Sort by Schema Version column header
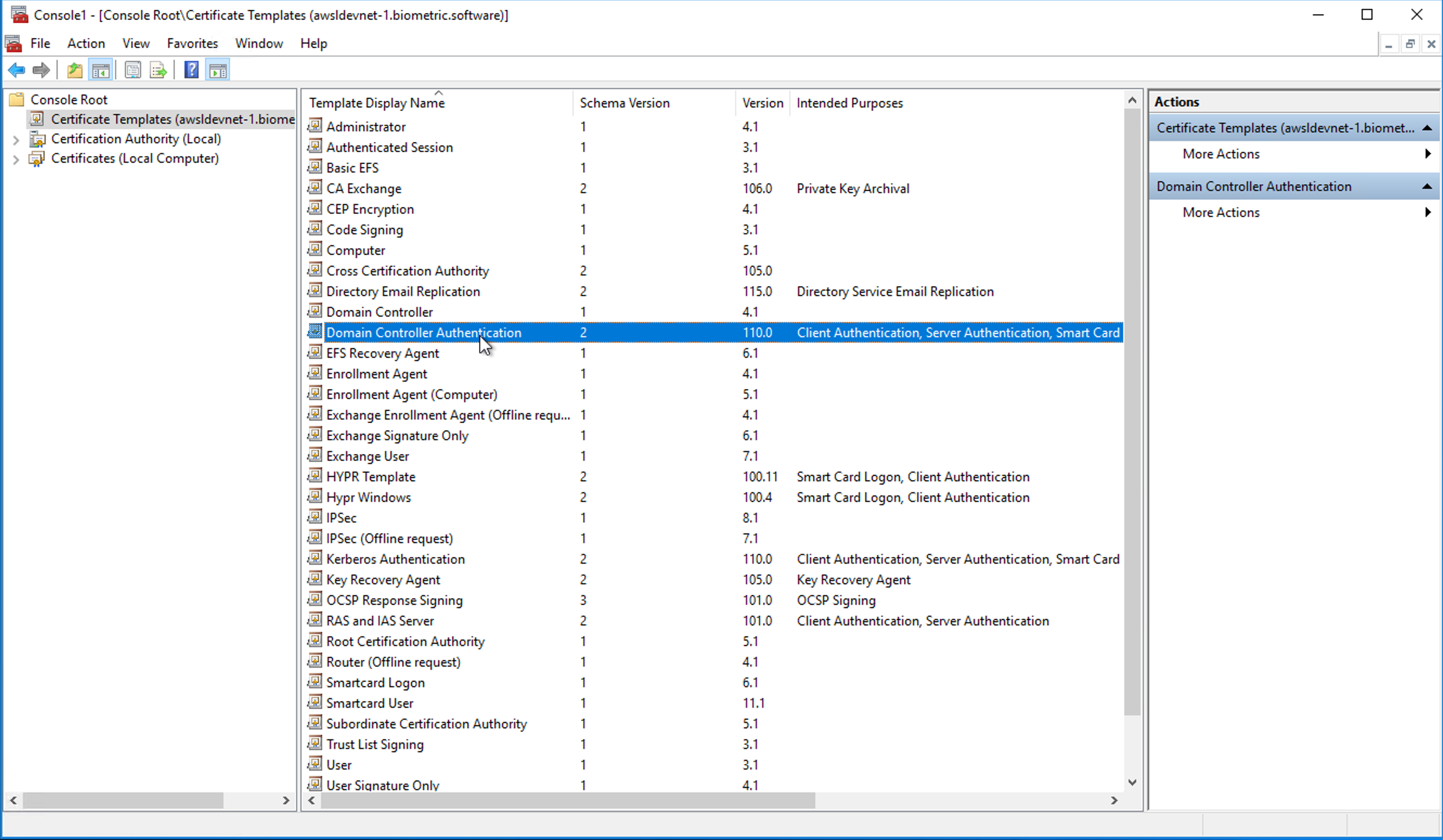 pyautogui.click(x=654, y=103)
